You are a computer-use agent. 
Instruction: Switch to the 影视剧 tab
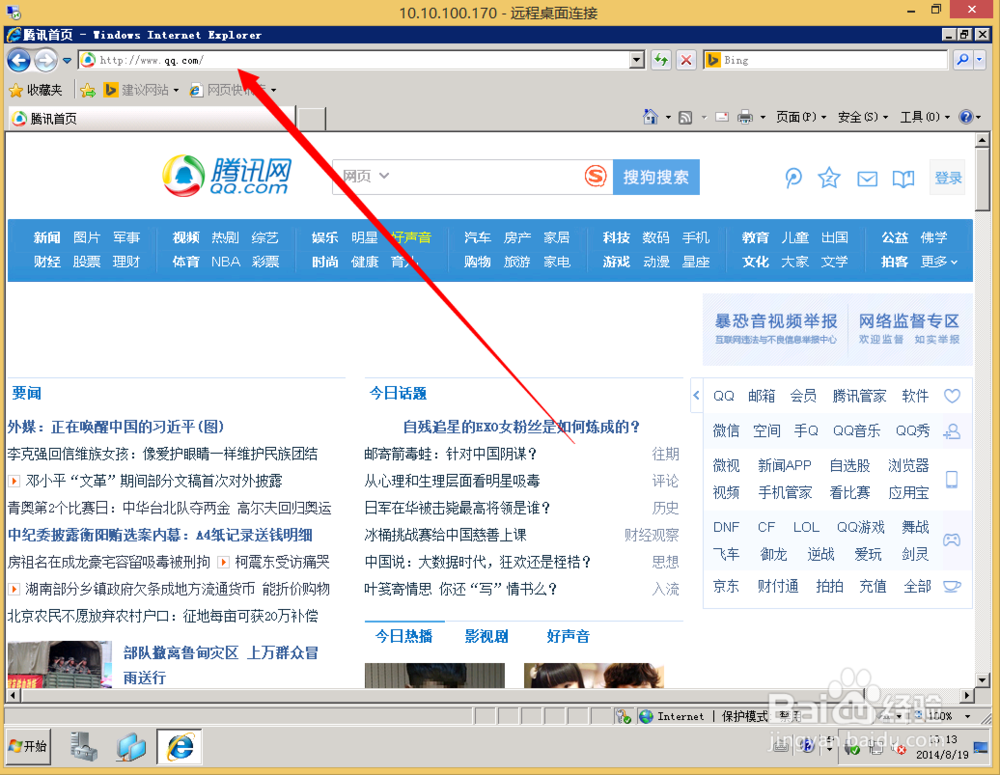[x=487, y=636]
